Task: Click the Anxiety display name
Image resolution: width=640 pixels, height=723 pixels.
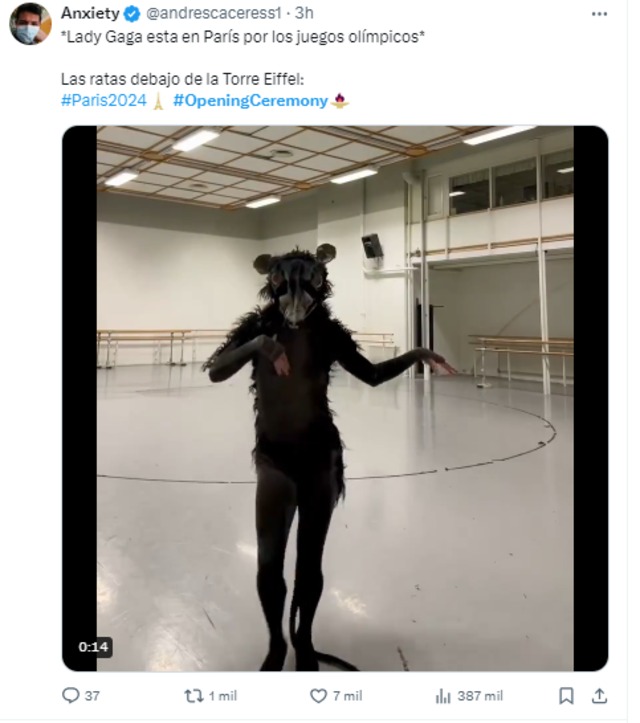Action: click(90, 13)
